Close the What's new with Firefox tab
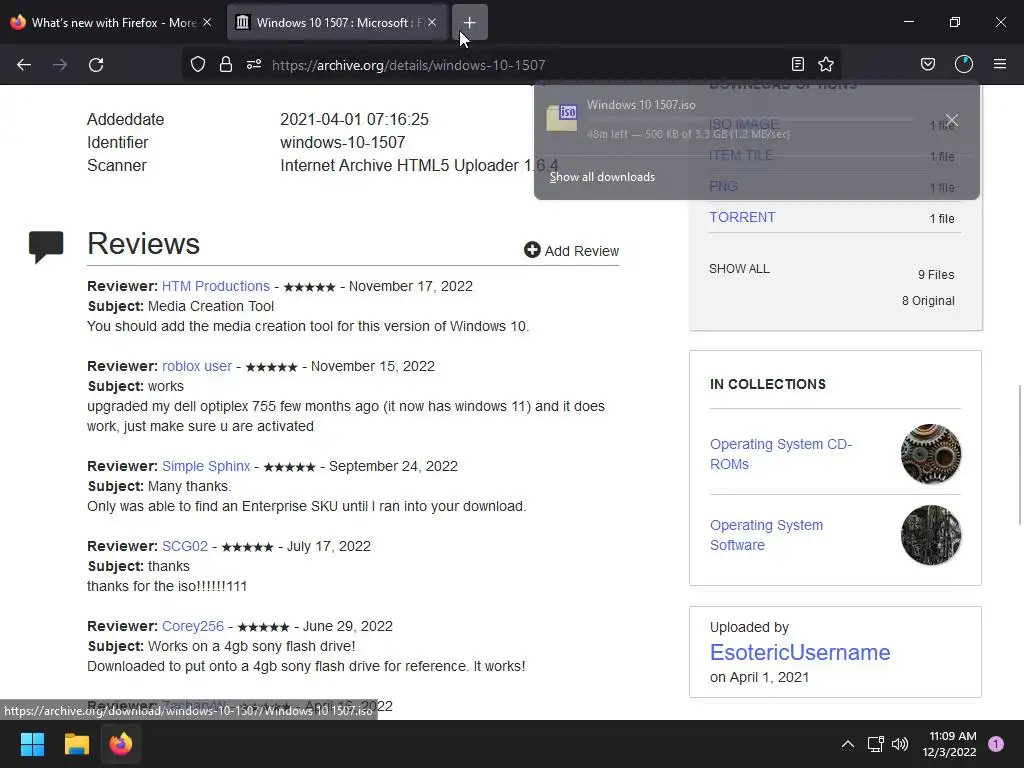The height and width of the screenshot is (768, 1024). [207, 22]
